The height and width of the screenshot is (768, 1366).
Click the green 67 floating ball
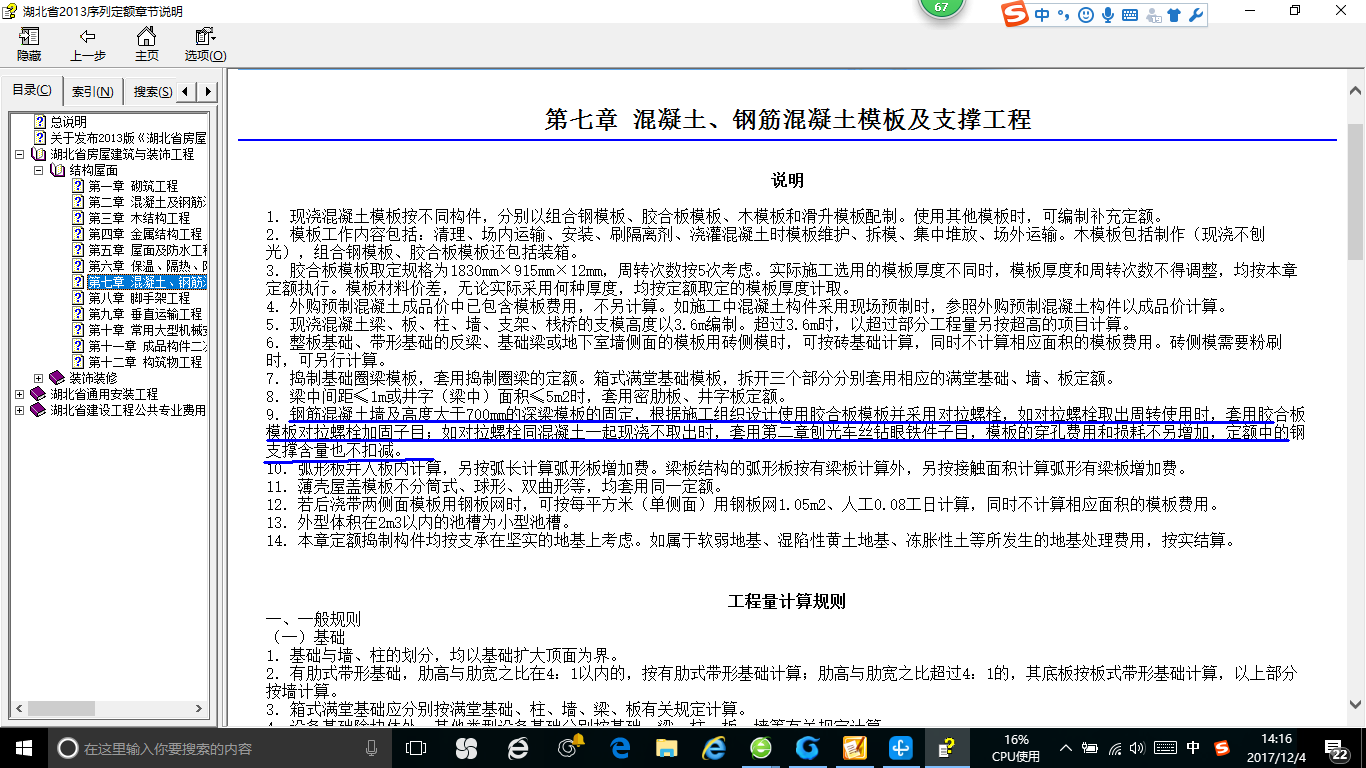[x=941, y=8]
